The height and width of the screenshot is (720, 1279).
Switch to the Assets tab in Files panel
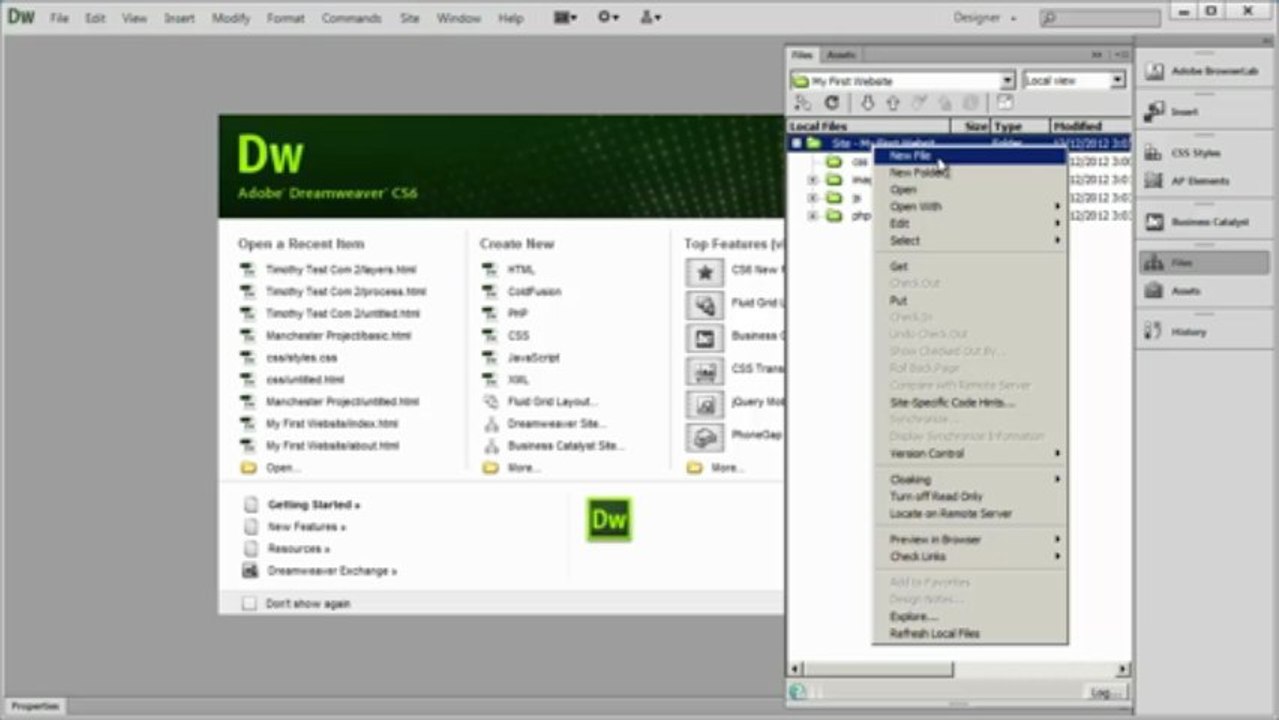point(841,55)
